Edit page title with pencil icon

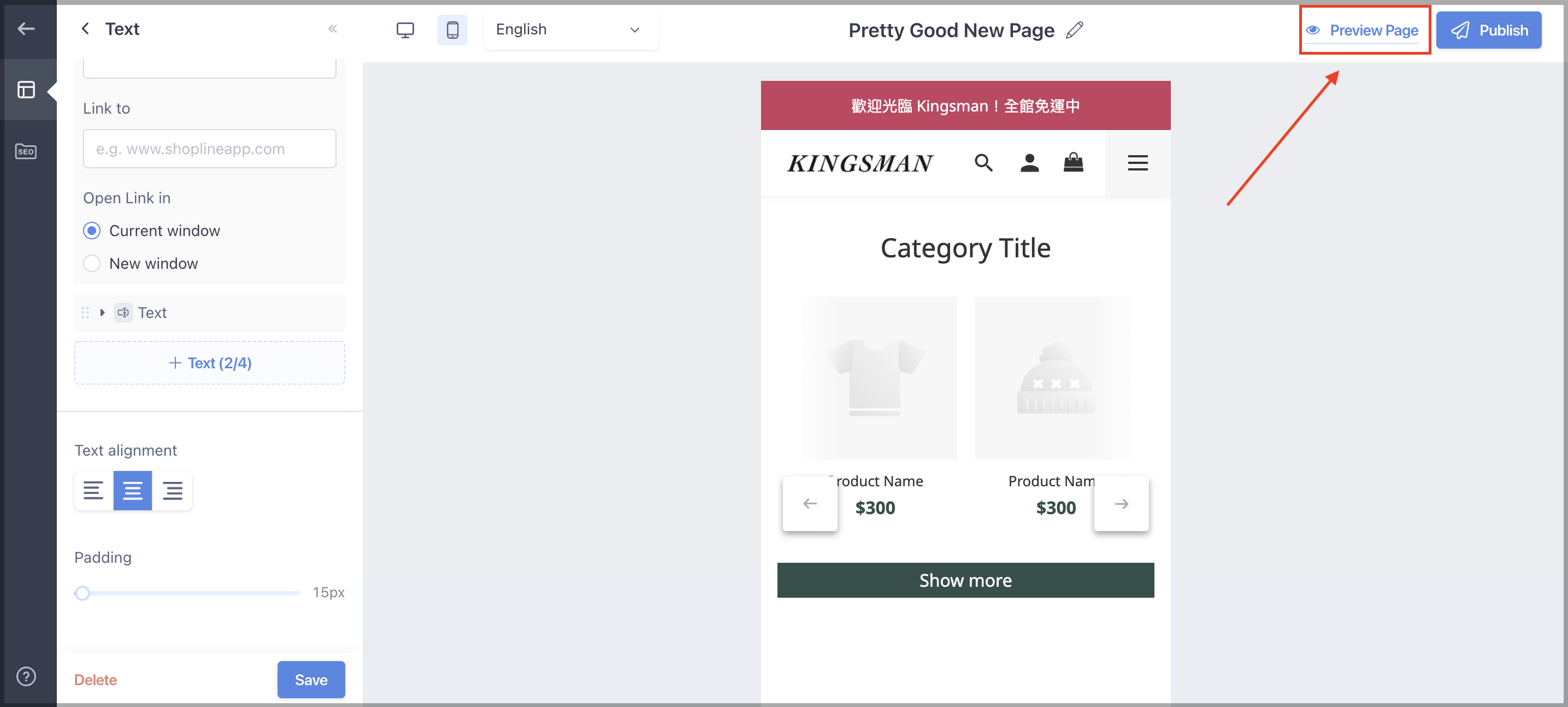coord(1074,30)
